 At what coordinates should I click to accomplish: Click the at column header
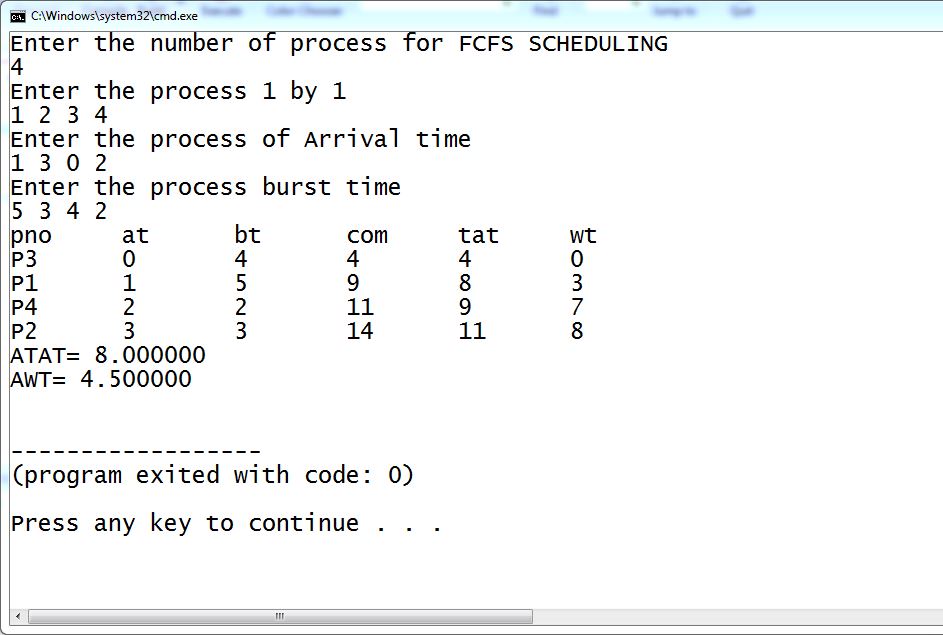135,235
